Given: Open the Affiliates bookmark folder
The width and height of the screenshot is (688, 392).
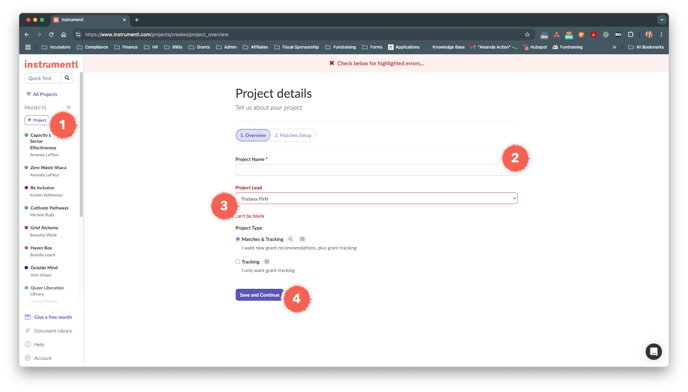Looking at the screenshot, I should tap(255, 47).
